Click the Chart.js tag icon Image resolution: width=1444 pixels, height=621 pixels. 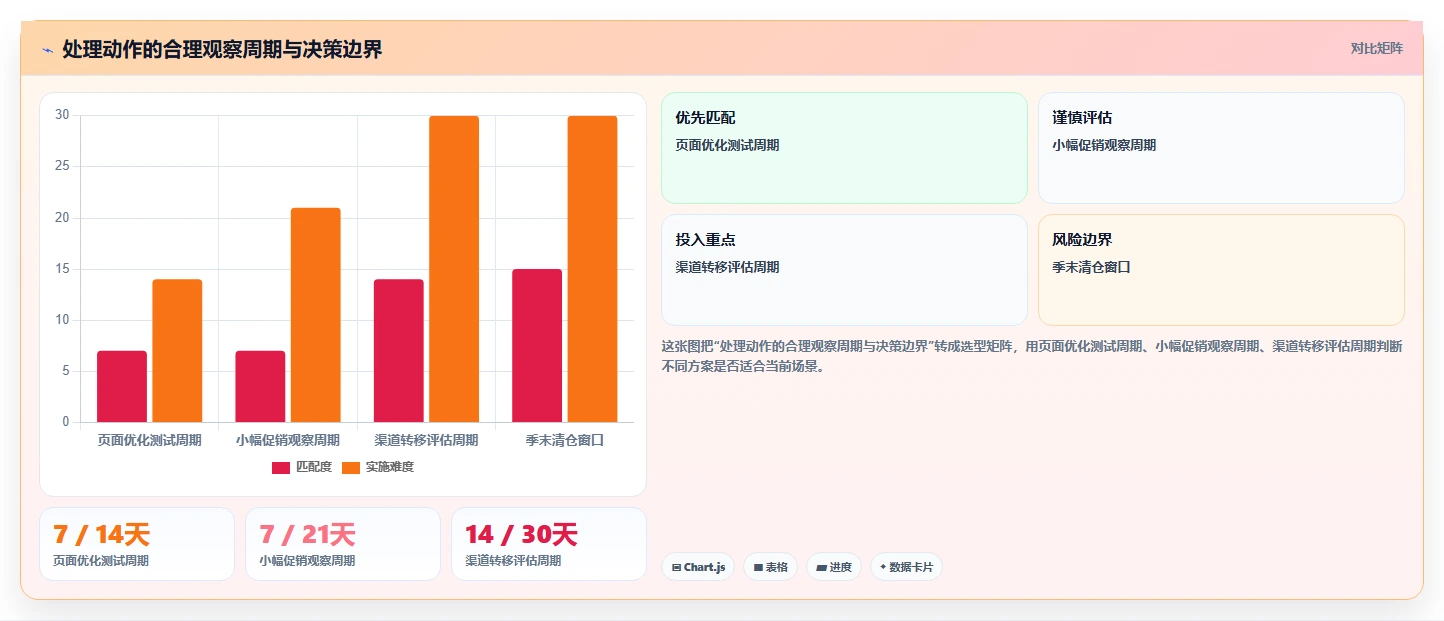pos(676,567)
